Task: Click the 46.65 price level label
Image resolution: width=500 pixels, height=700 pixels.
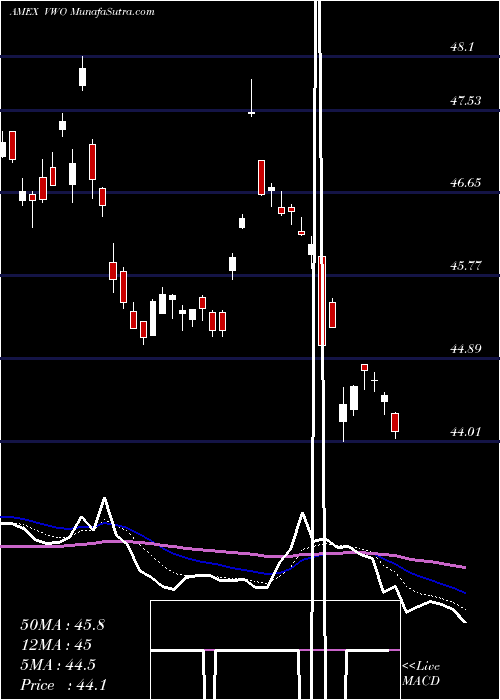Action: coord(466,183)
